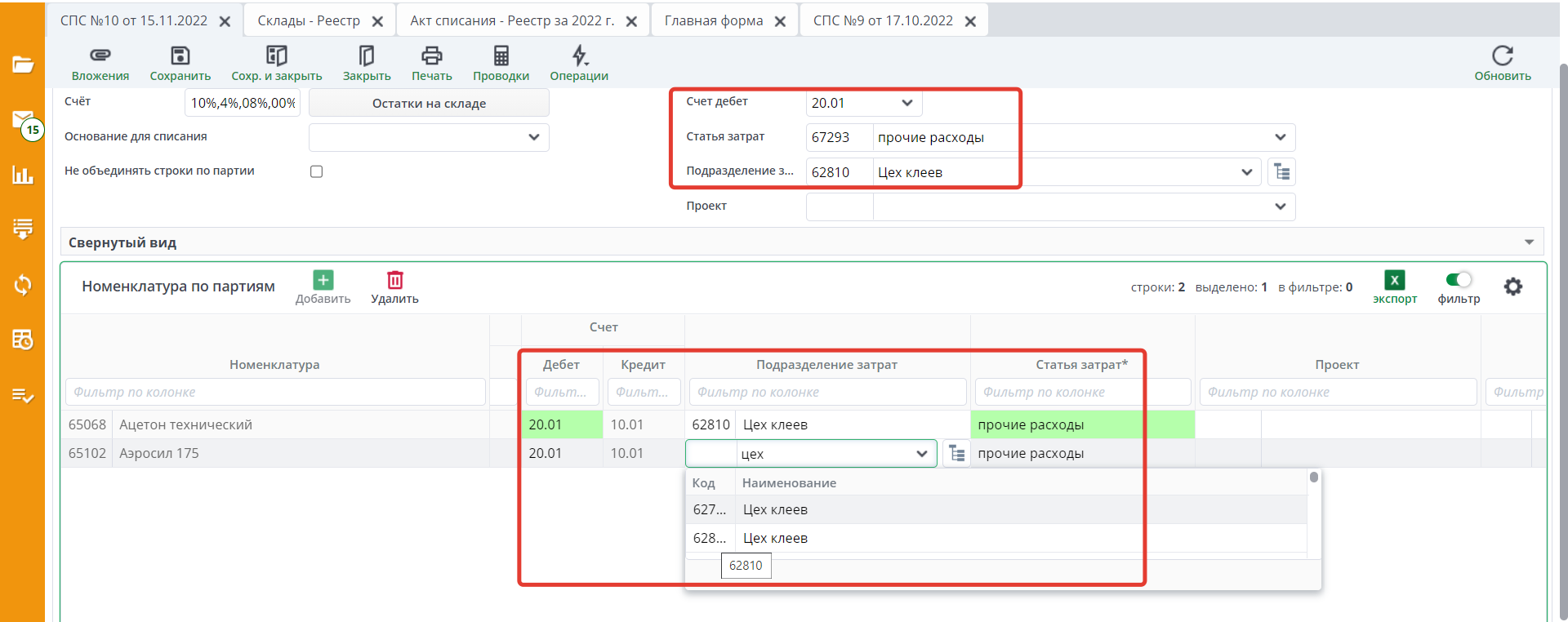This screenshot has width=1568, height=622.
Task: Check 'Не объединять строки по партии' checkbox
Action: click(317, 171)
